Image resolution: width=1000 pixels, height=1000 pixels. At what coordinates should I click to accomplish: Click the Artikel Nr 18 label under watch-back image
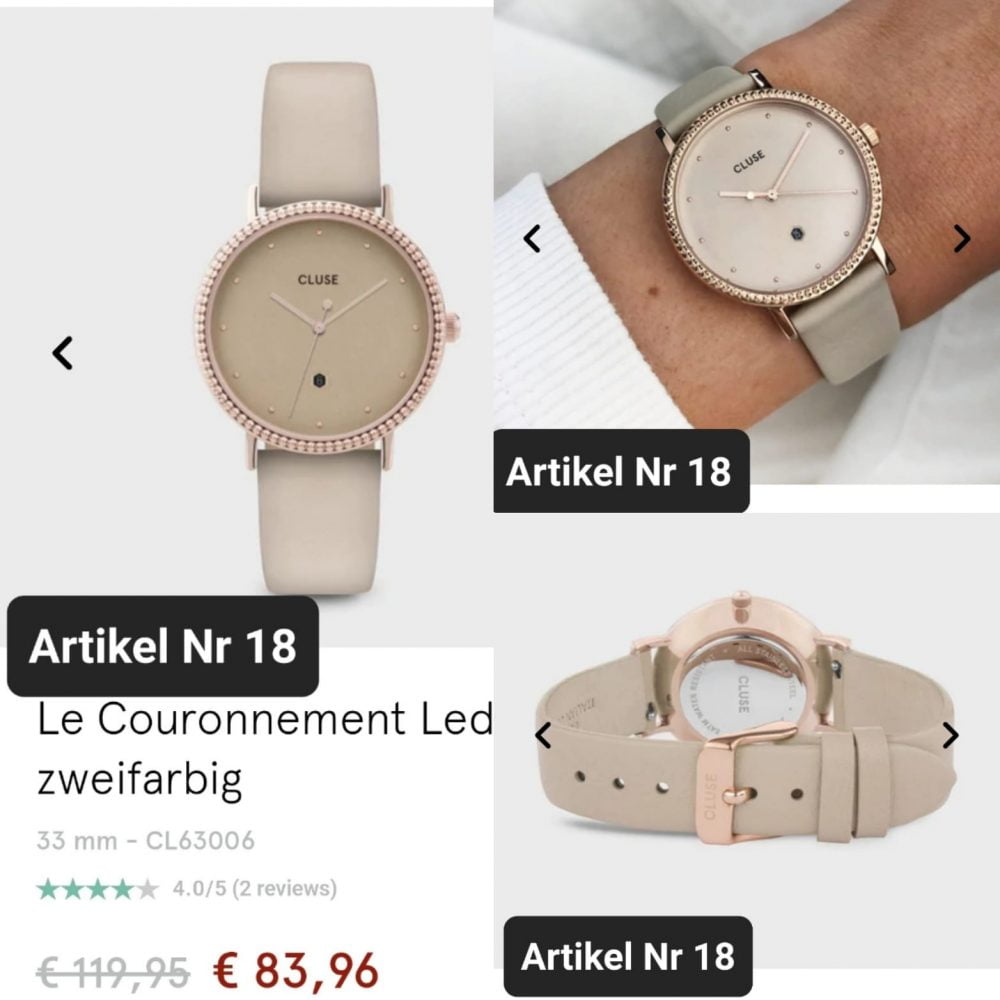coord(628,956)
